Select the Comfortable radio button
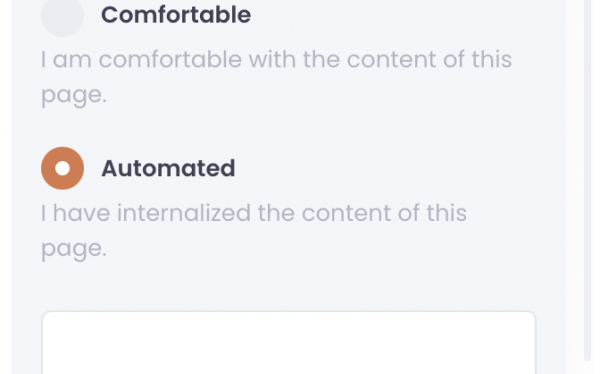 click(x=62, y=15)
